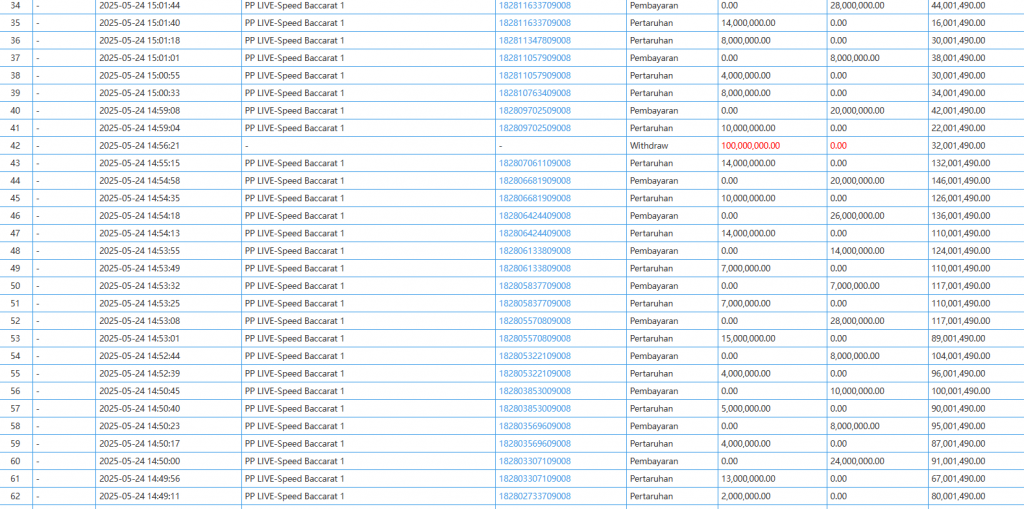Select row number 42 cell
This screenshot has width=1024, height=509.
(x=16, y=146)
